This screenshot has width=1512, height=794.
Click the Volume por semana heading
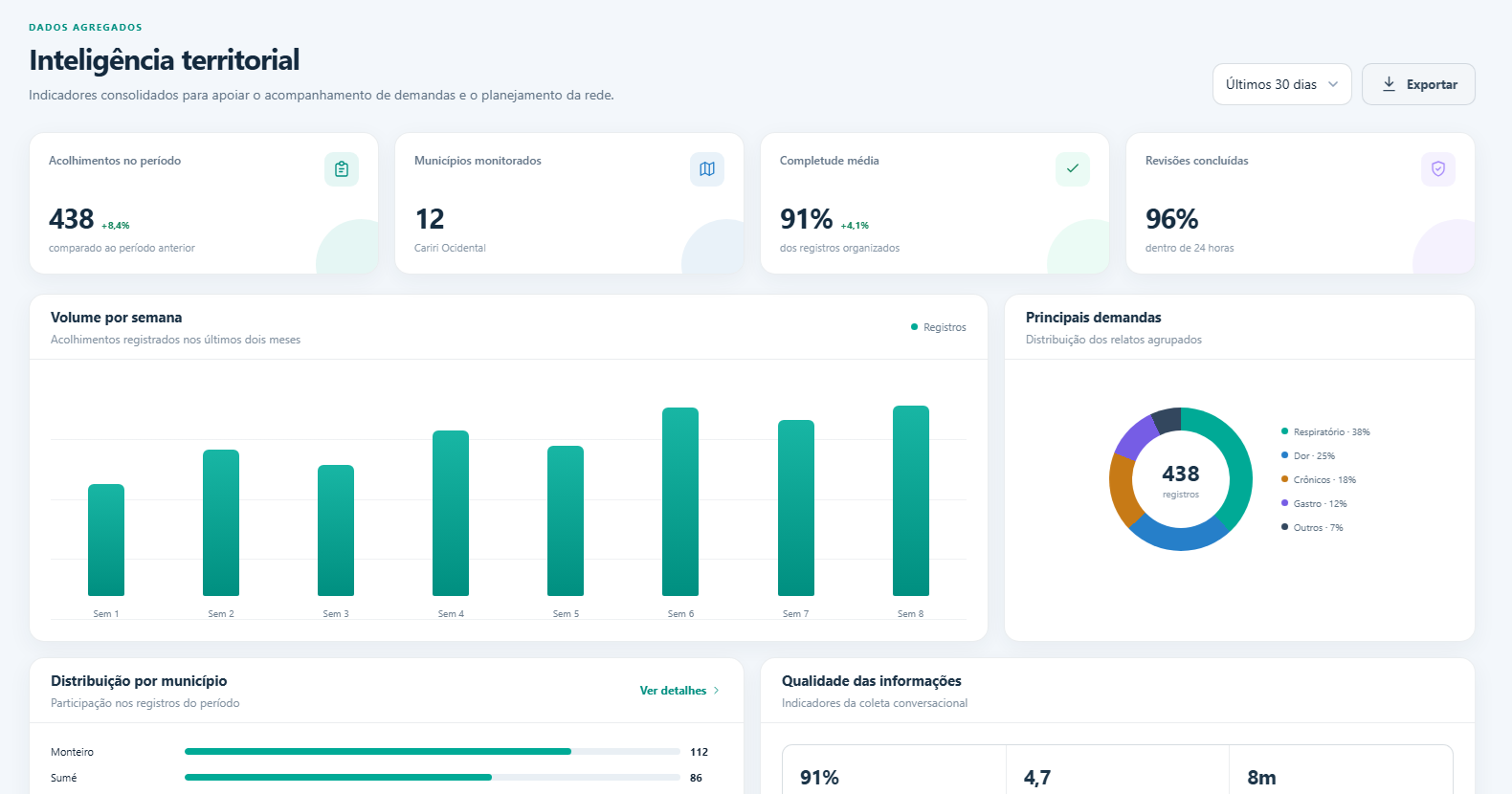116,318
